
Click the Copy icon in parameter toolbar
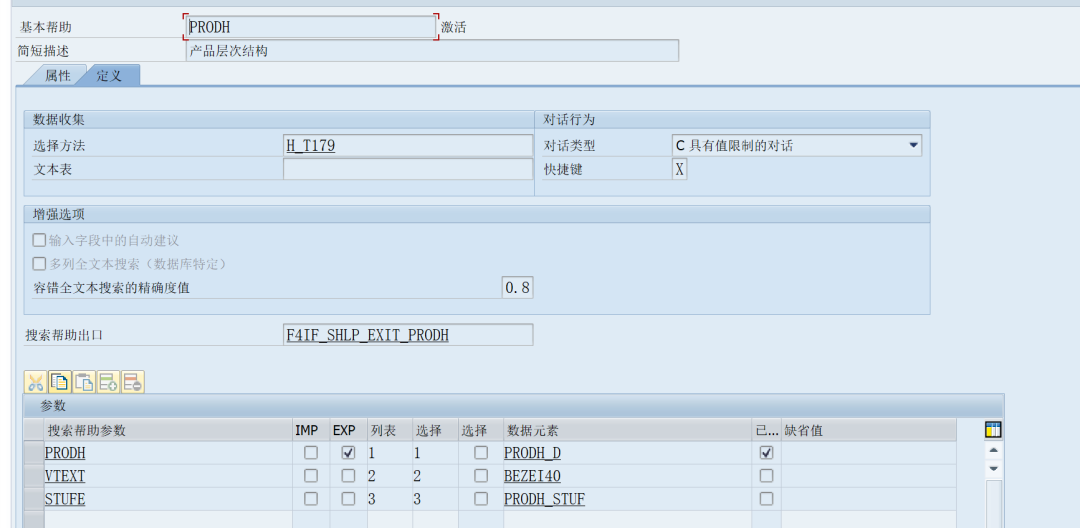60,381
